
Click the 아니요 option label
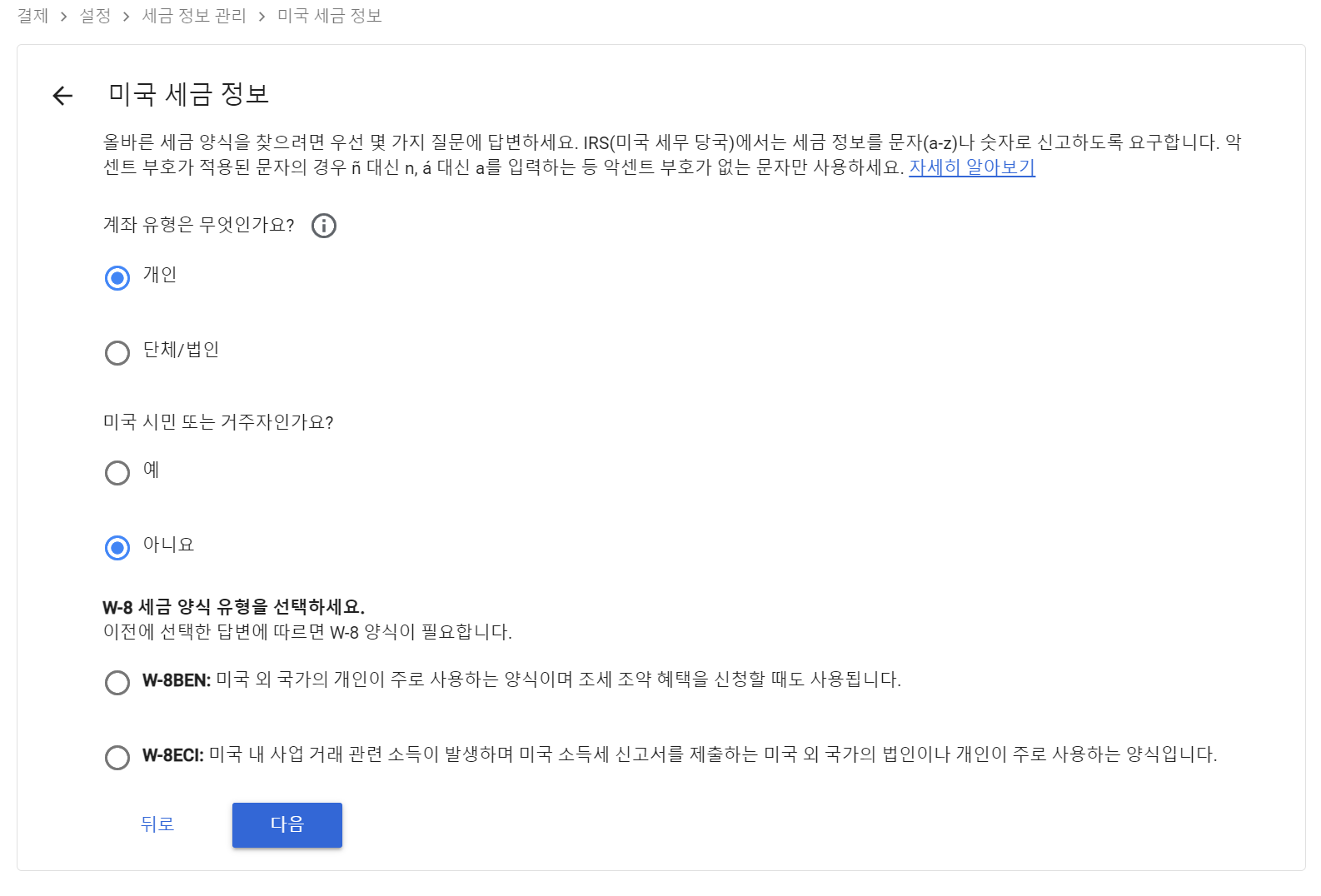[168, 545]
